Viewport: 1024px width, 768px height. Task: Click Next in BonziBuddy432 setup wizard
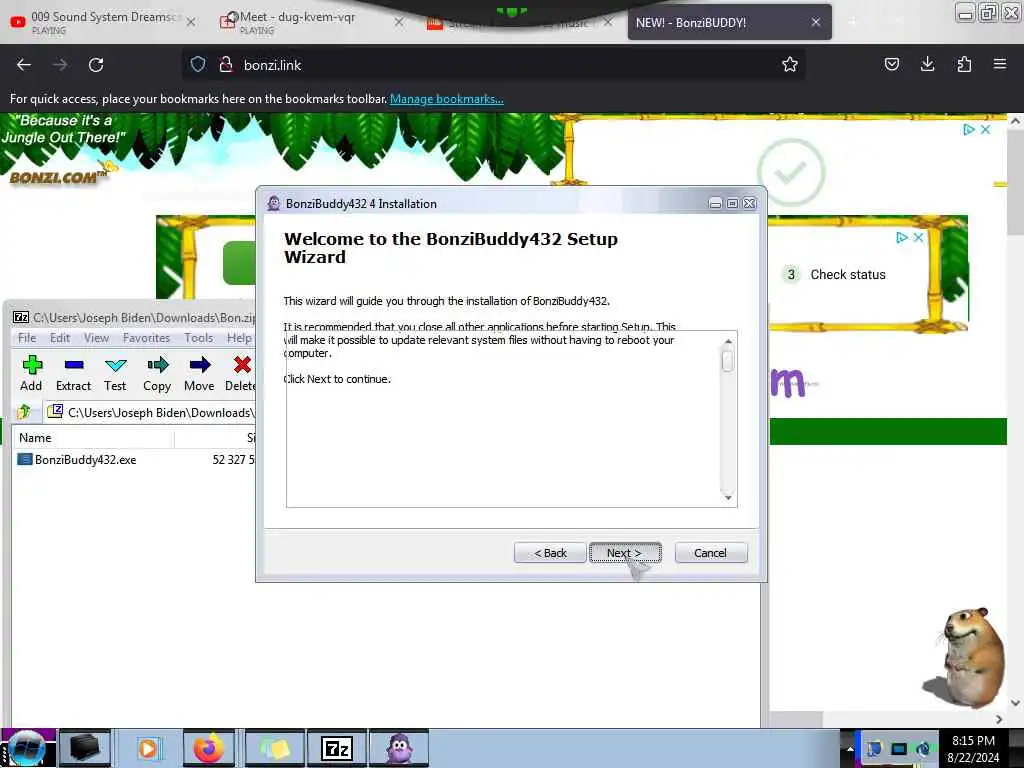click(625, 552)
